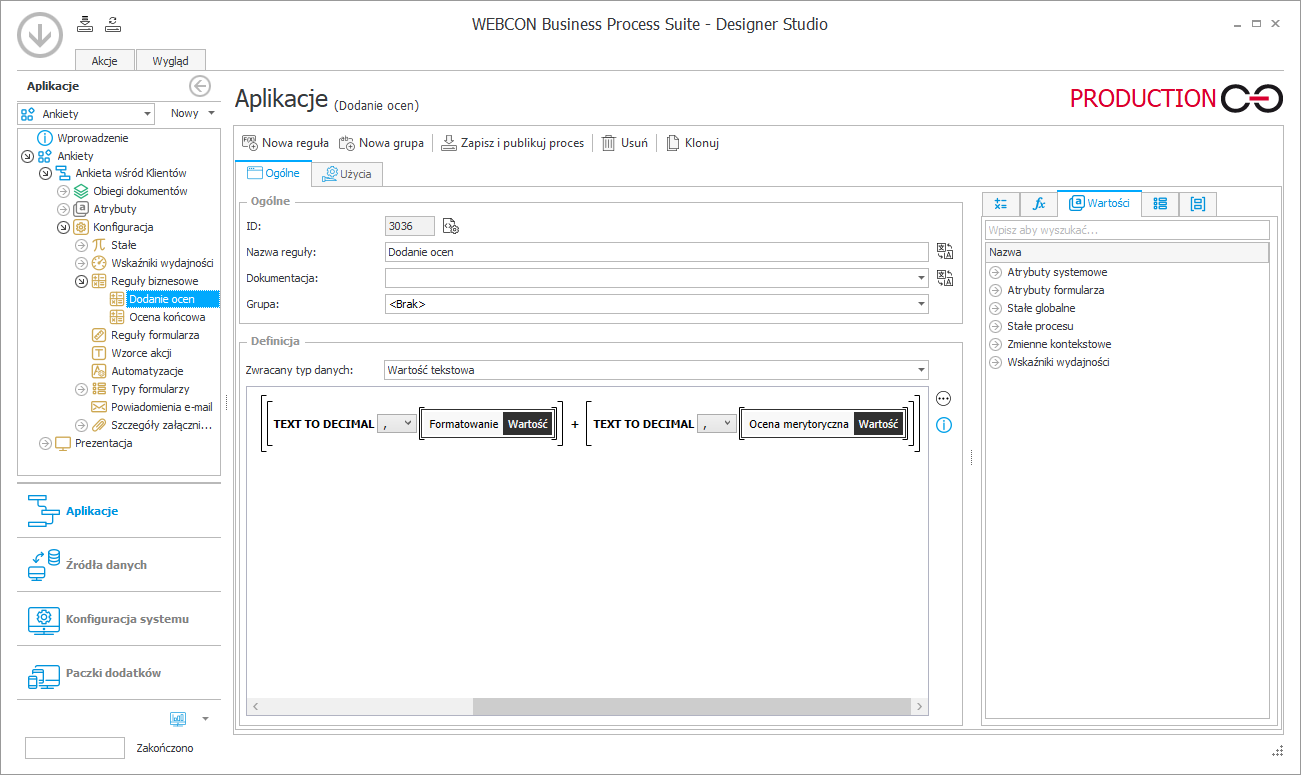This screenshot has height=775, width=1301.
Task: Click the info icon beside the rule editor
Action: pyautogui.click(x=943, y=425)
